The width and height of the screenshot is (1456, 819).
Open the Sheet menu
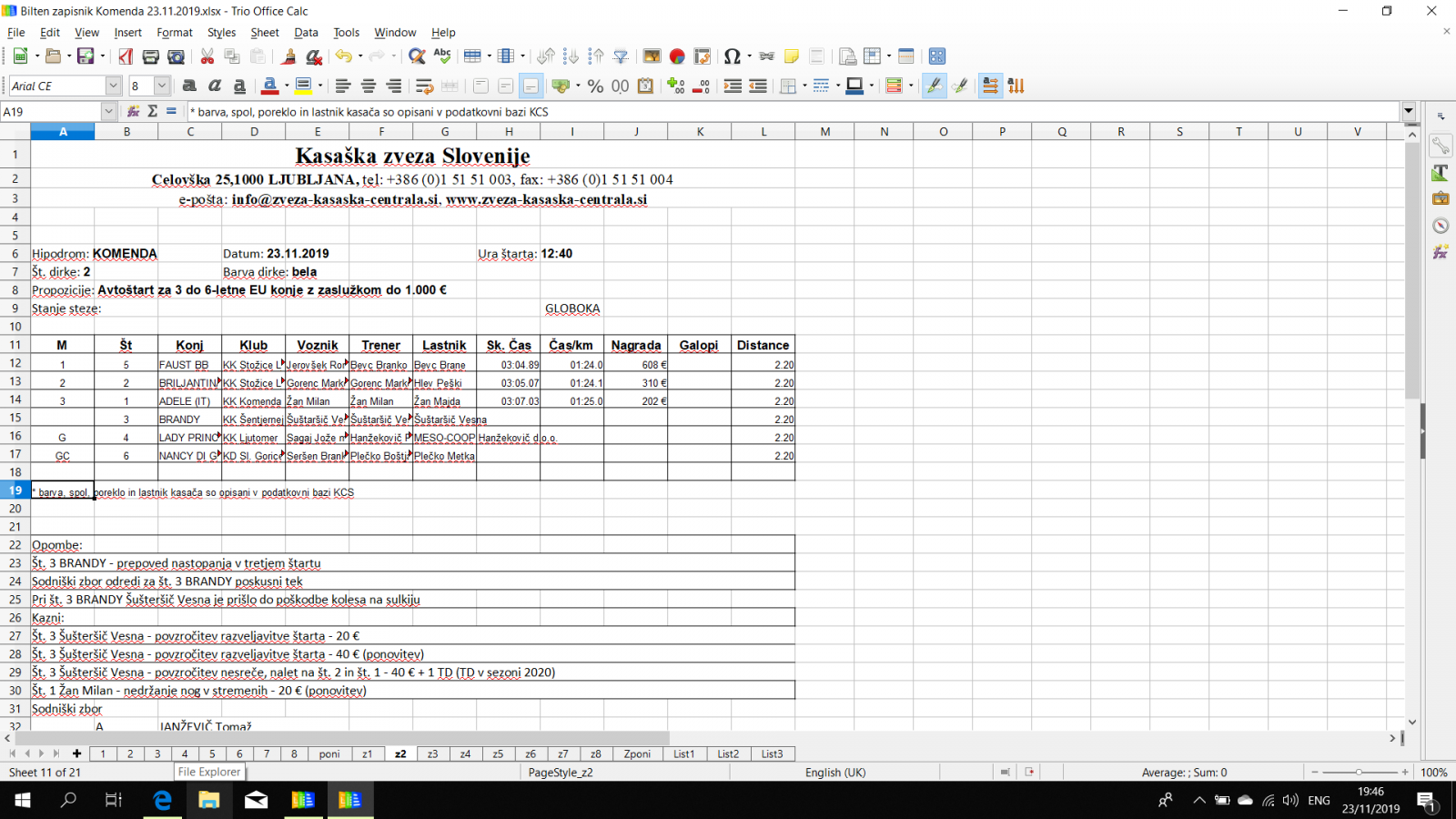[264, 33]
